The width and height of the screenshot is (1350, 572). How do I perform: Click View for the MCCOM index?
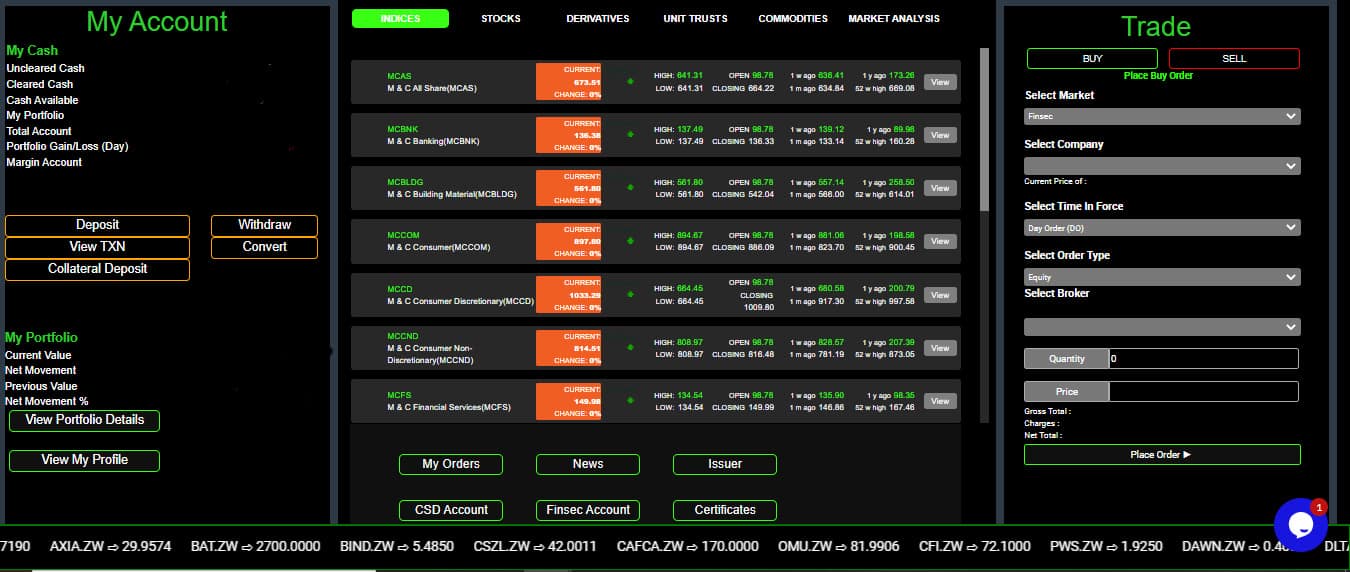tap(940, 241)
